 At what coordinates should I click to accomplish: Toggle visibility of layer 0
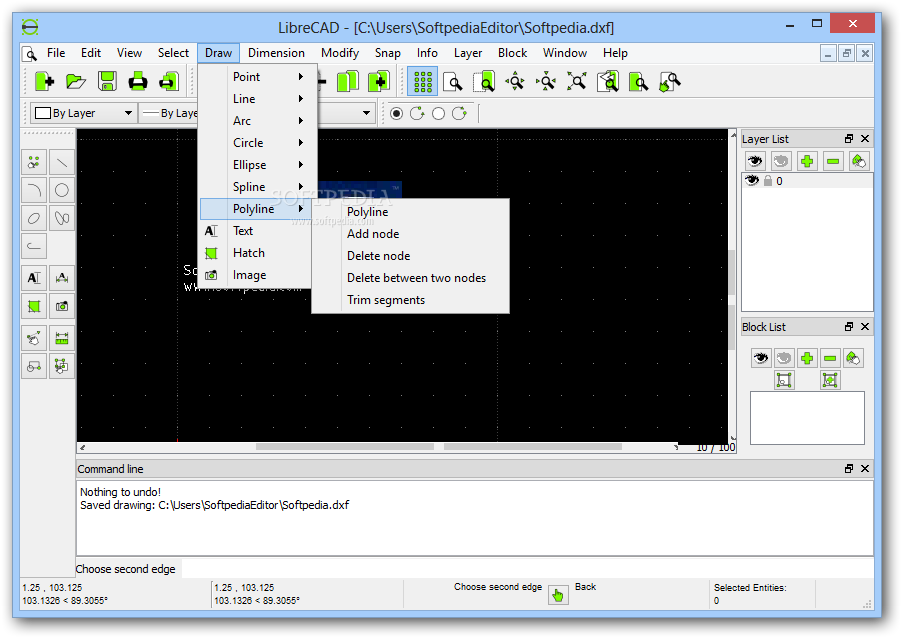(x=752, y=181)
